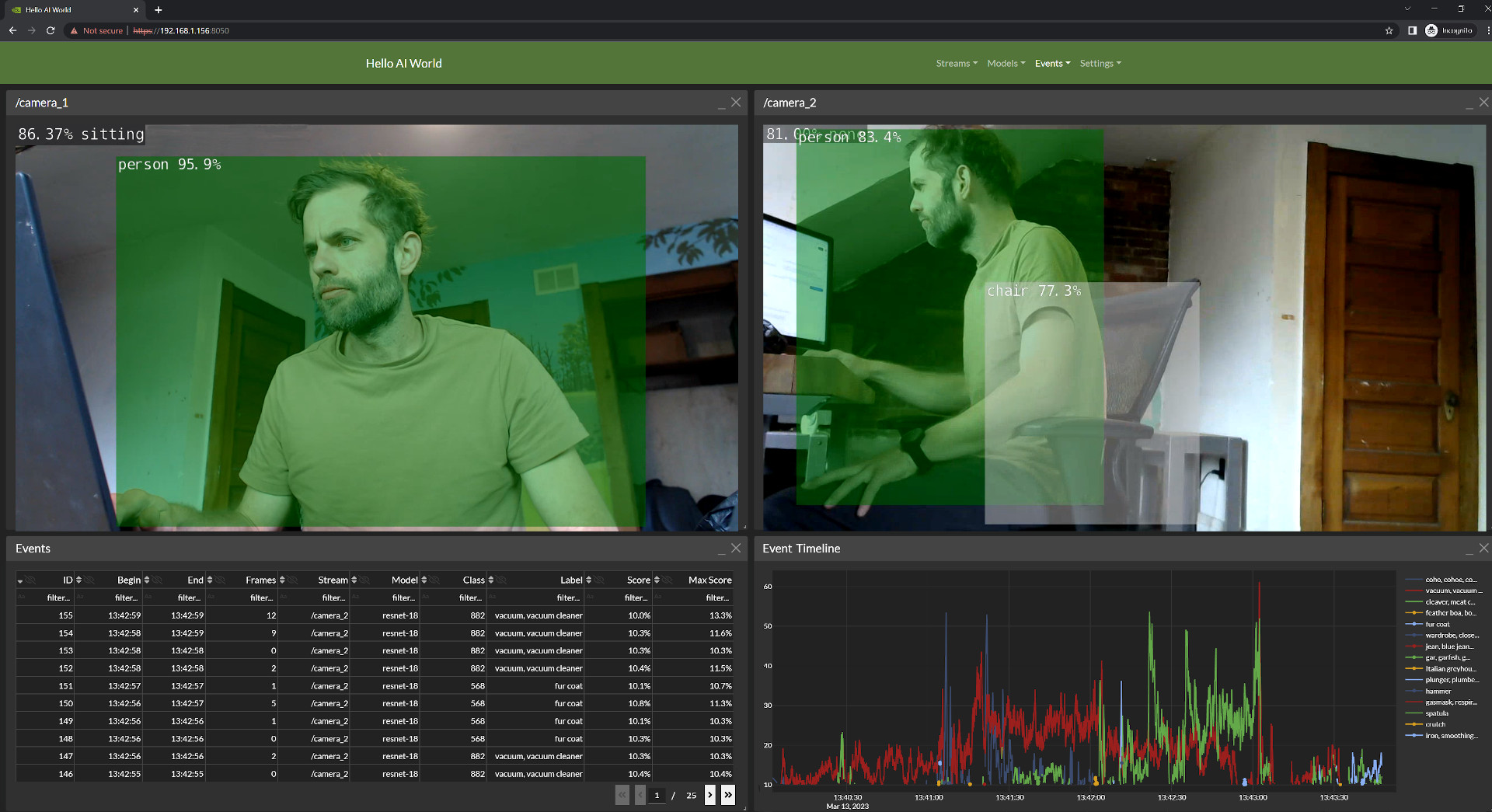1492x812 pixels.
Task: Open the Streams dropdown menu
Action: point(956,64)
